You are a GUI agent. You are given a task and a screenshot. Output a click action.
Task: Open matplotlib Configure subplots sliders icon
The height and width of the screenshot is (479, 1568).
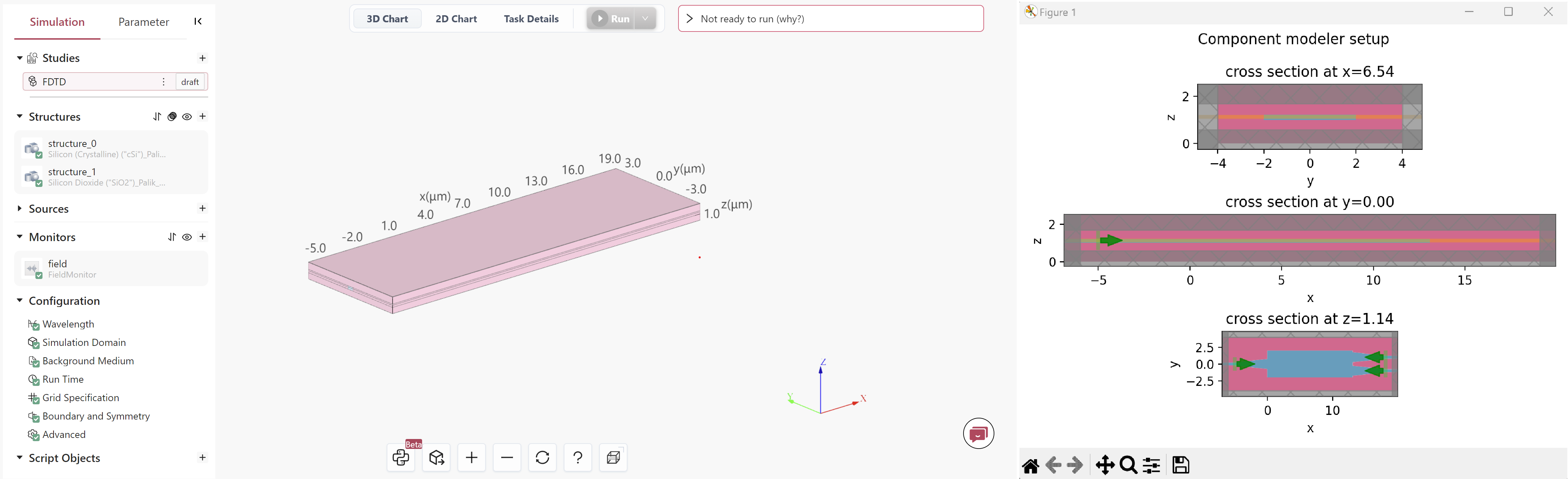coord(1151,466)
